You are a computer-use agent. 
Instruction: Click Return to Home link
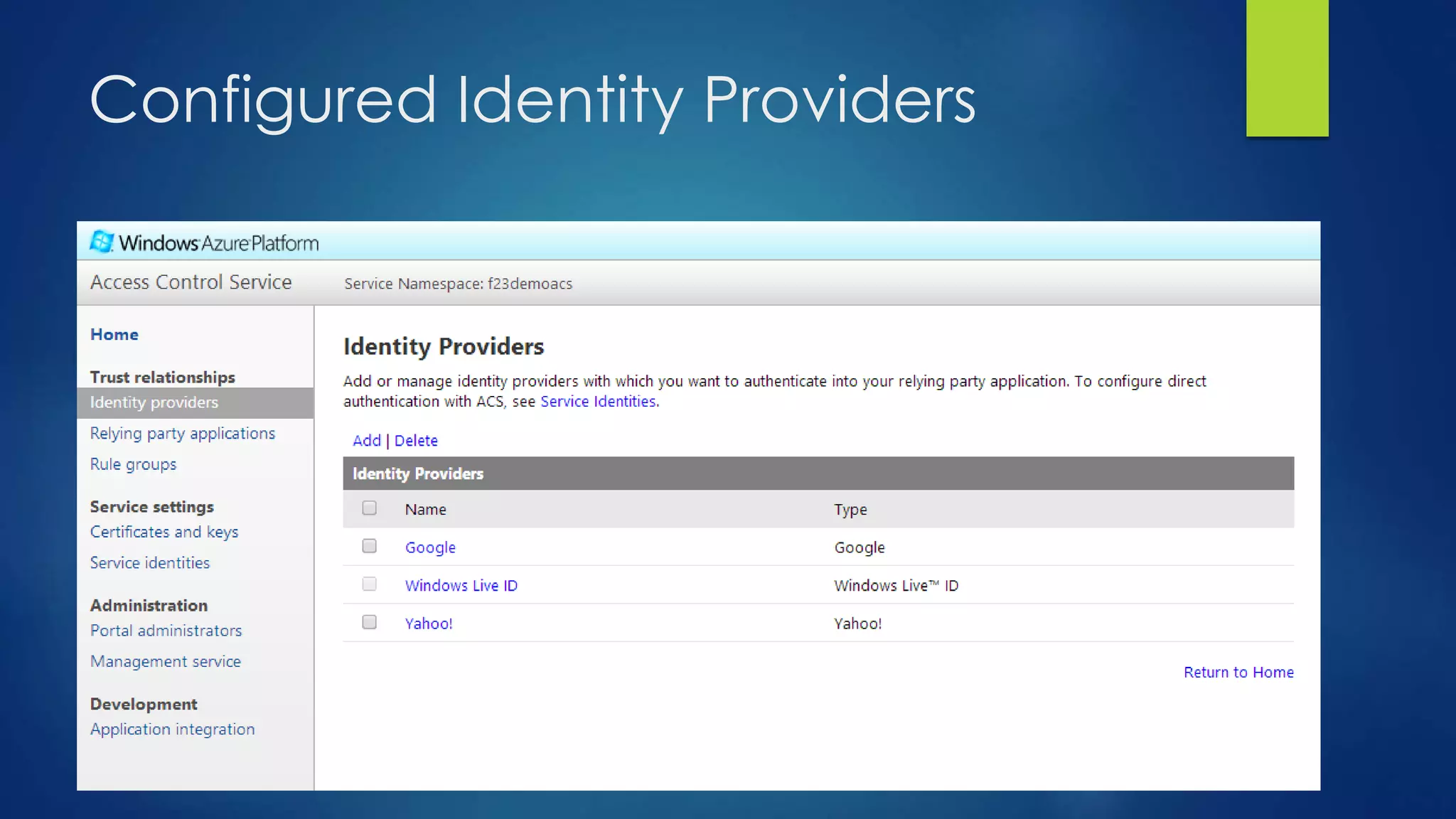tap(1238, 672)
